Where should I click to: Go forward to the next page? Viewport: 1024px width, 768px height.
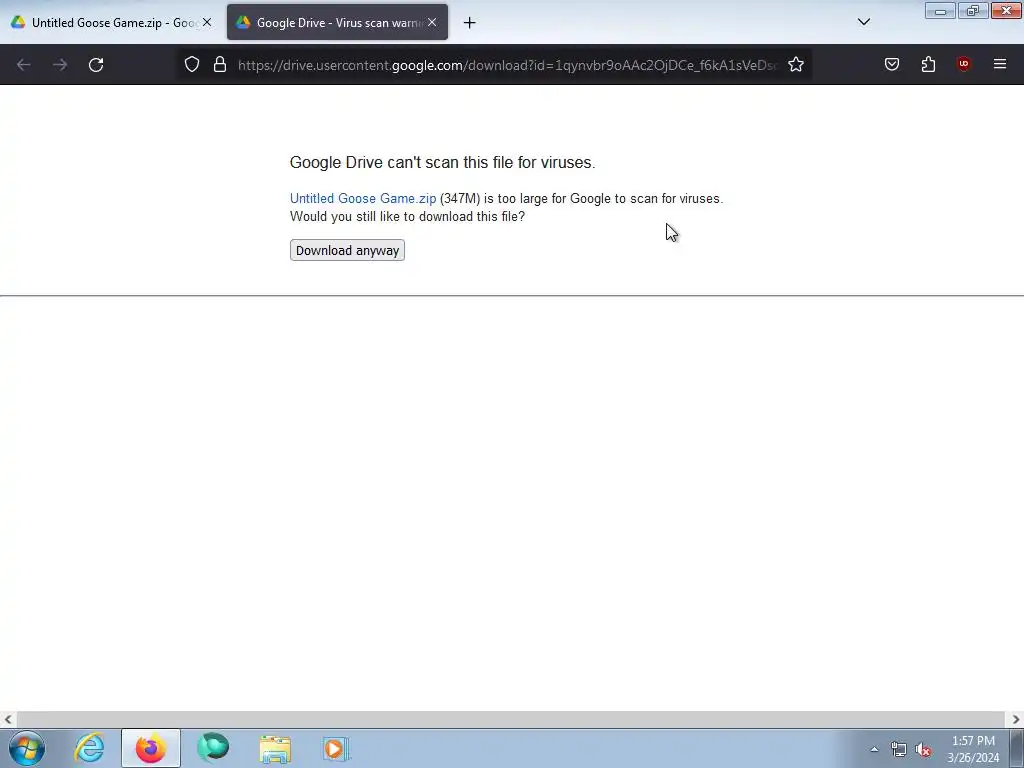point(59,65)
